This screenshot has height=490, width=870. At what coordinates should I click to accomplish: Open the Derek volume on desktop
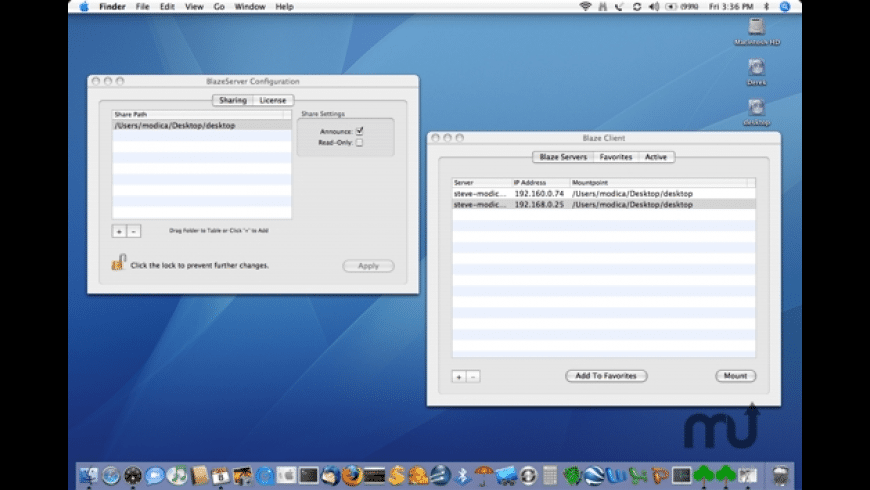pos(757,68)
